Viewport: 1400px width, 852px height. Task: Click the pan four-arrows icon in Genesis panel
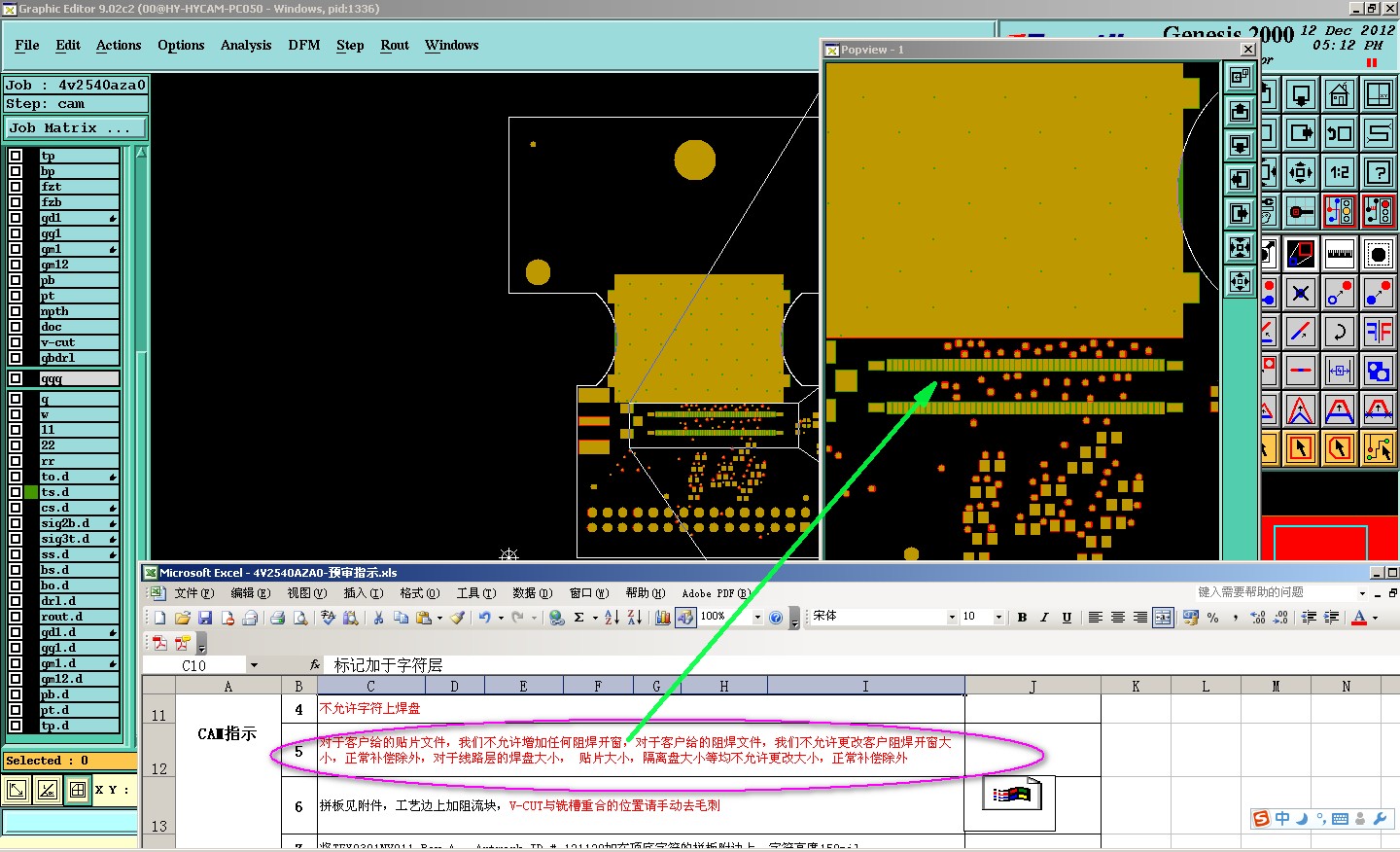coord(1301,172)
